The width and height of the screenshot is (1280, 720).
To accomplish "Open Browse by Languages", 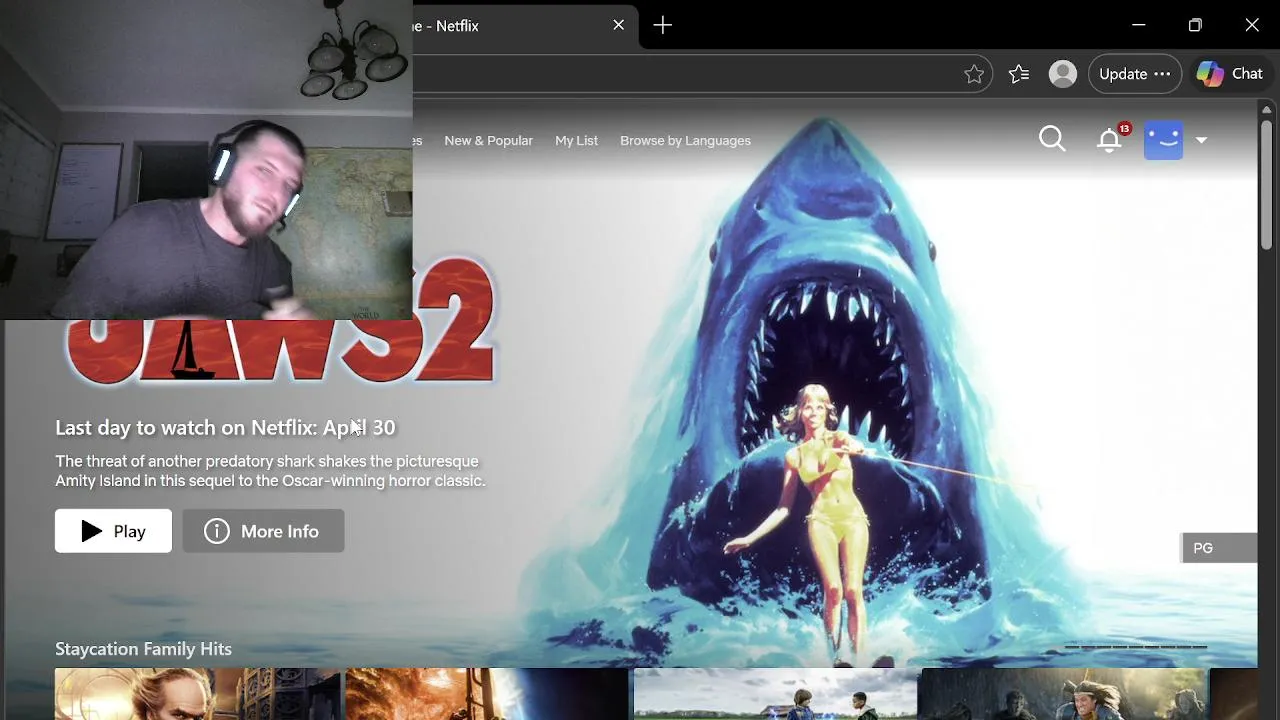I will (x=685, y=141).
